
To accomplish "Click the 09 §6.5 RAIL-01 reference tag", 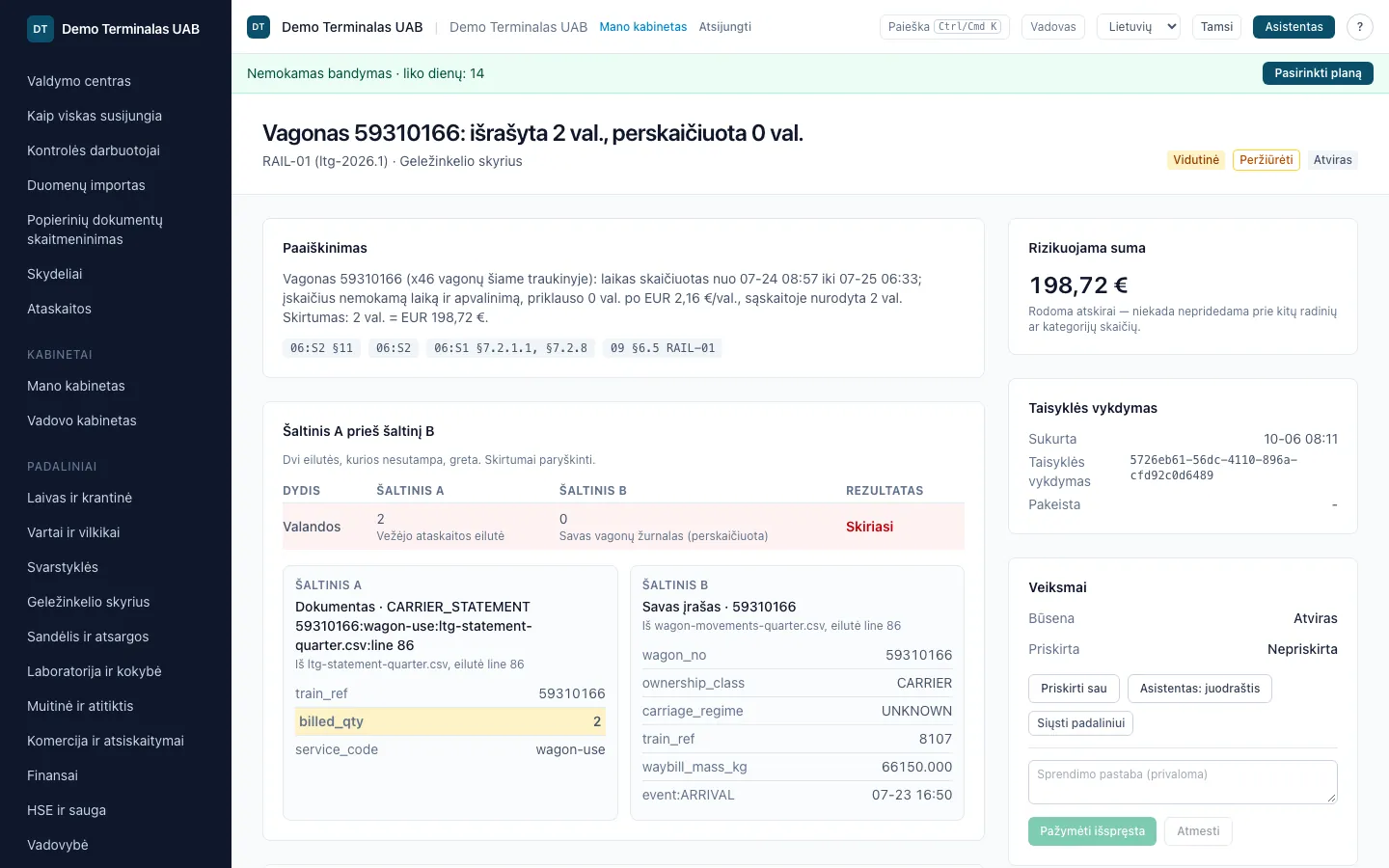I will tap(663, 348).
